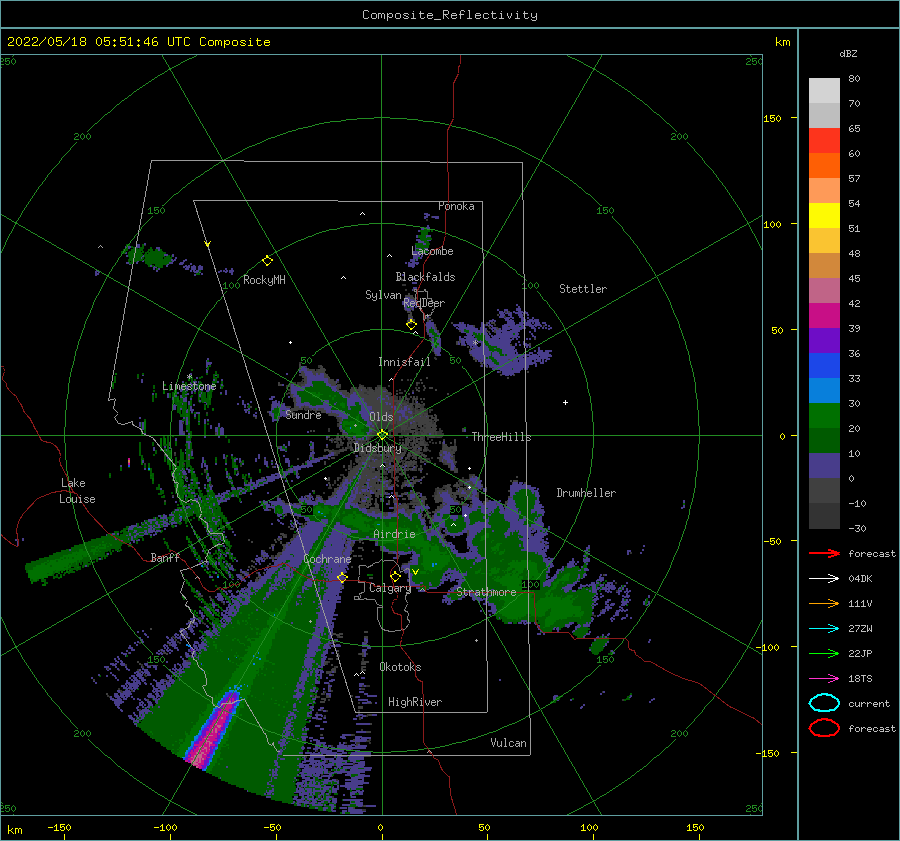The image size is (900, 841).
Task: Click the Didsbury label
Action: [378, 448]
